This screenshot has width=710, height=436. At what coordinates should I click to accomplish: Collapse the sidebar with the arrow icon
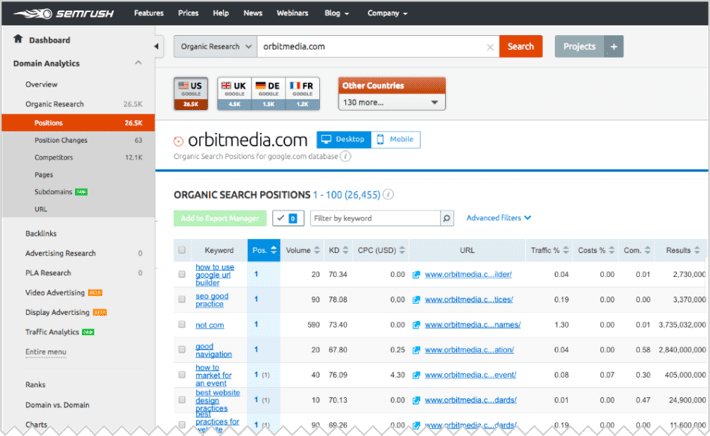coord(156,46)
